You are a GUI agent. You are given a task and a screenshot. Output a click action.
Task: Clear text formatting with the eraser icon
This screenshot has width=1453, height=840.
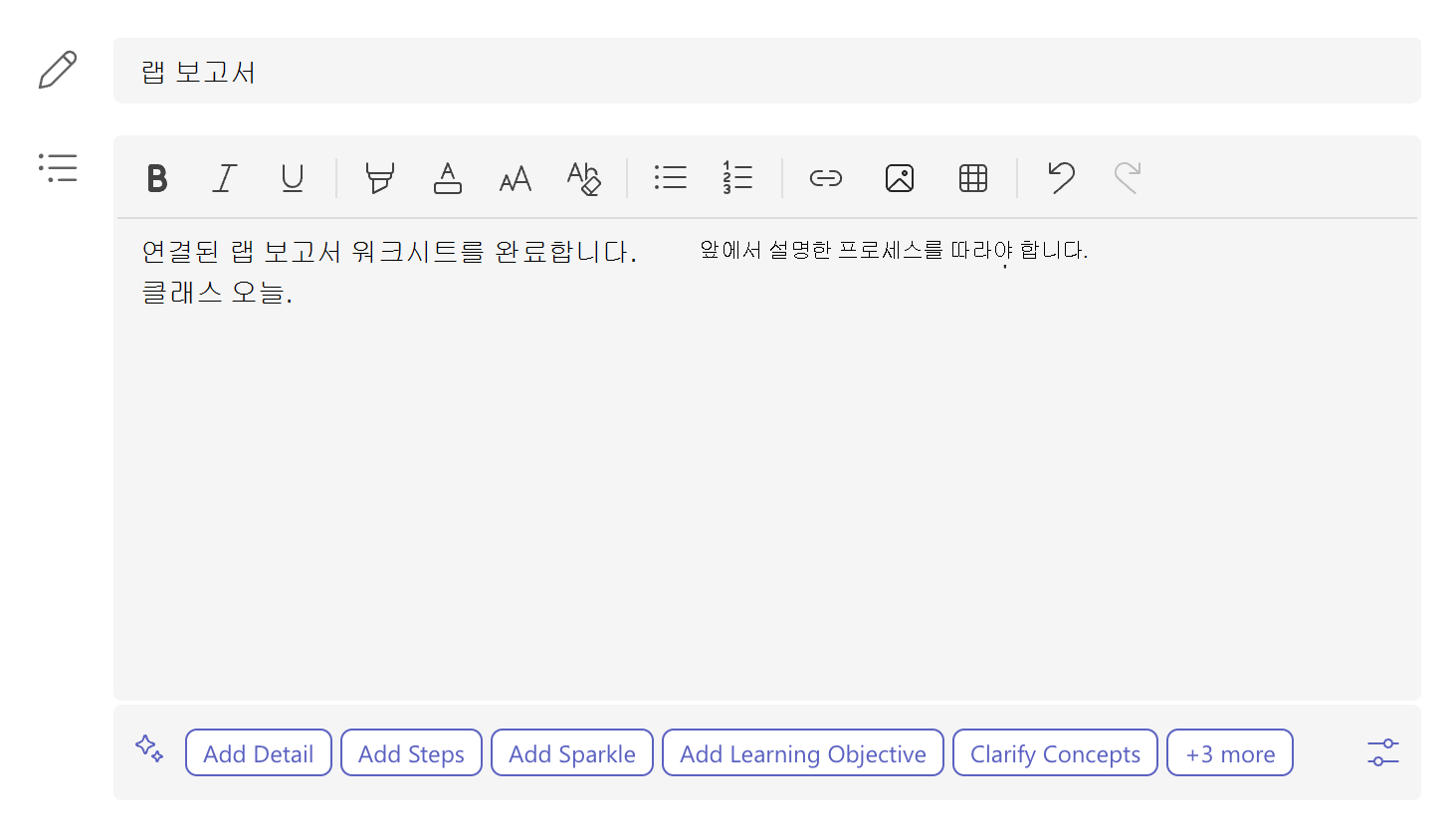click(583, 178)
